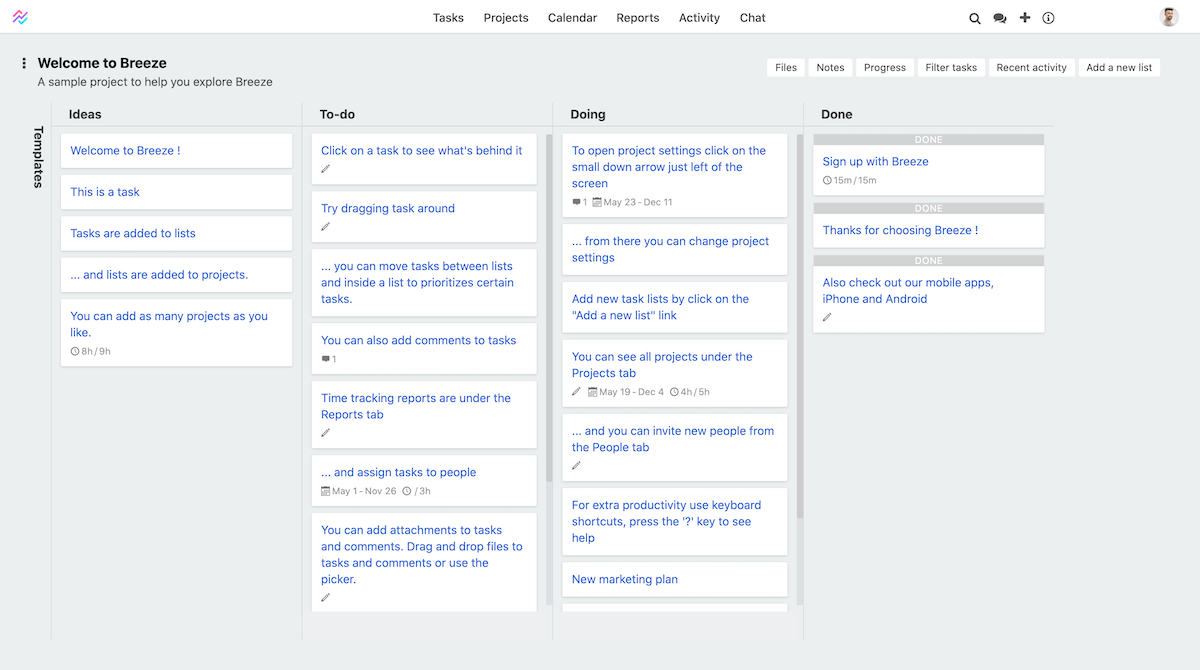Open Recent activity
This screenshot has height=670, width=1200.
click(1032, 67)
